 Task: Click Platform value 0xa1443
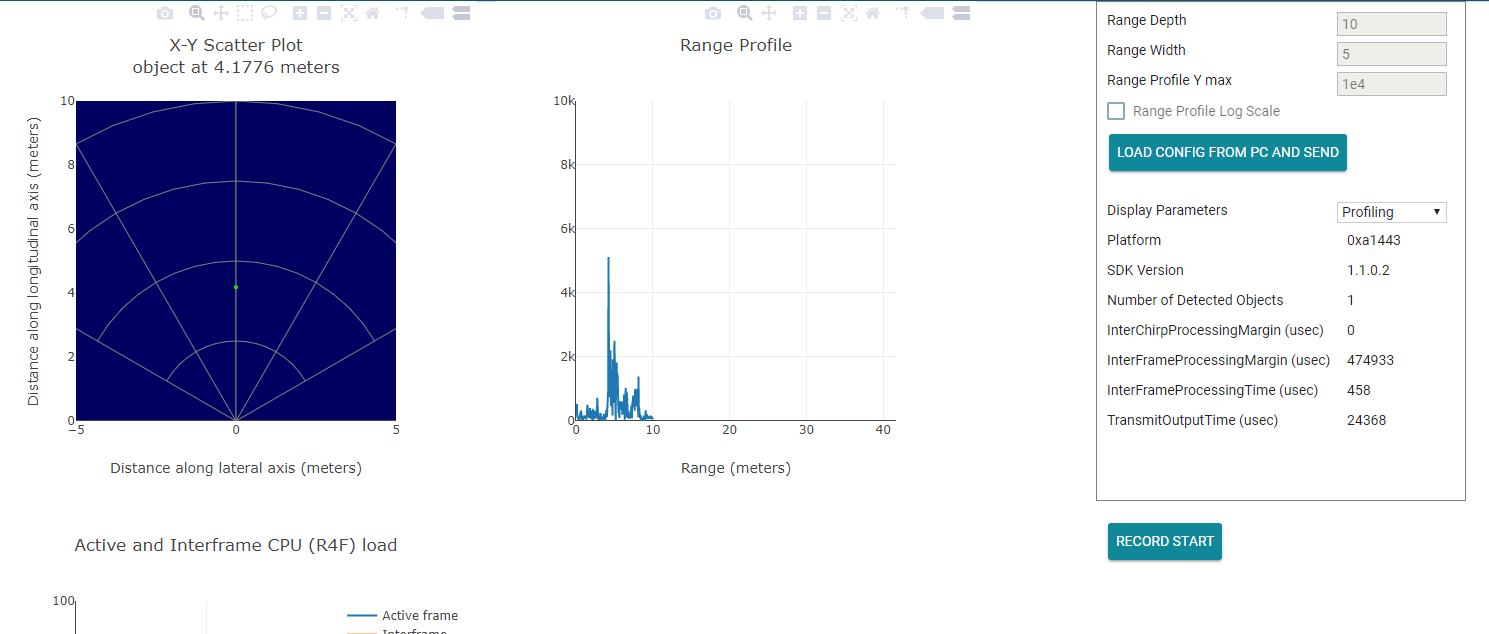coord(1372,240)
